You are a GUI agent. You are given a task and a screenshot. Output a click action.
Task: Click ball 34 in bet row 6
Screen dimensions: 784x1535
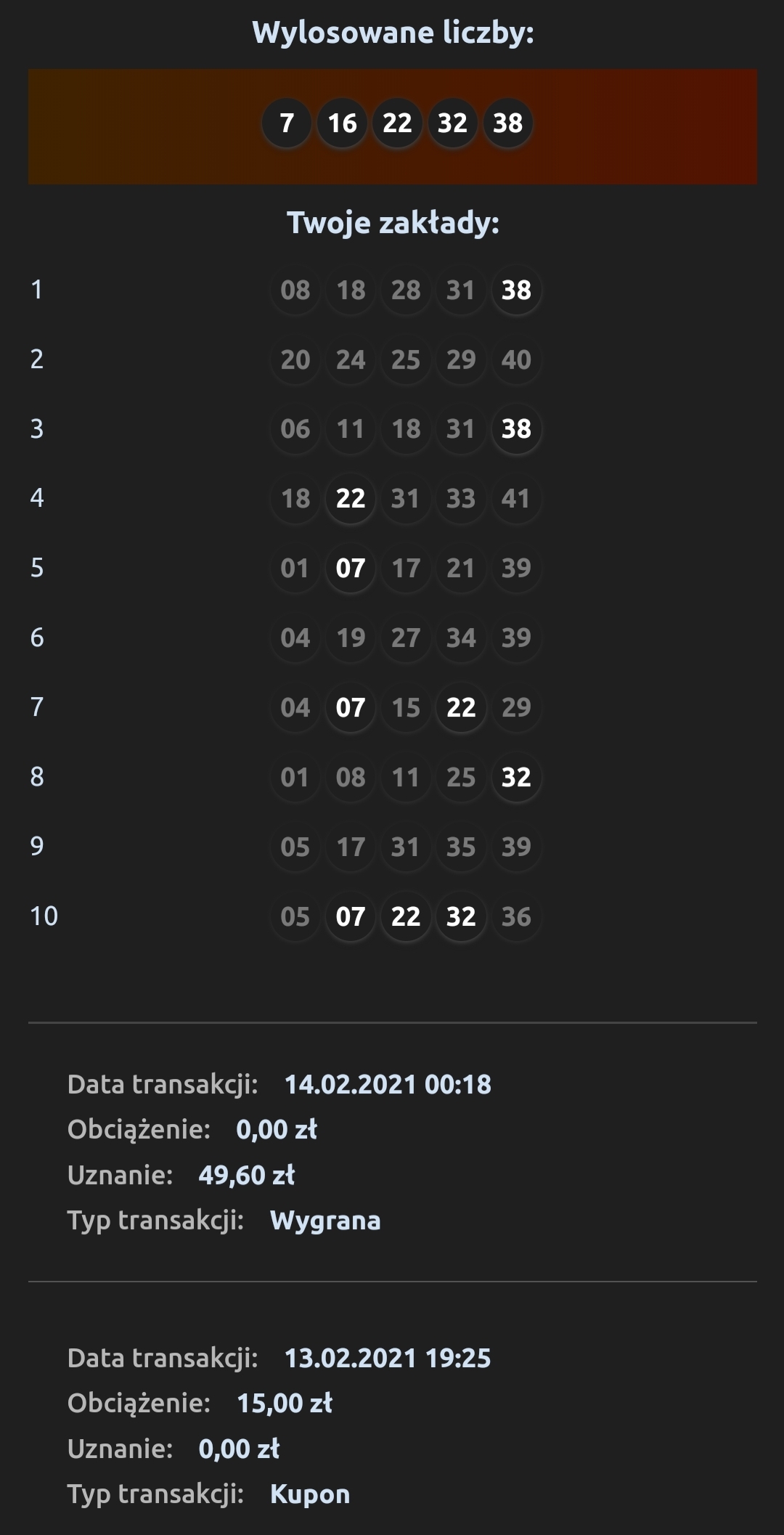pyautogui.click(x=461, y=638)
